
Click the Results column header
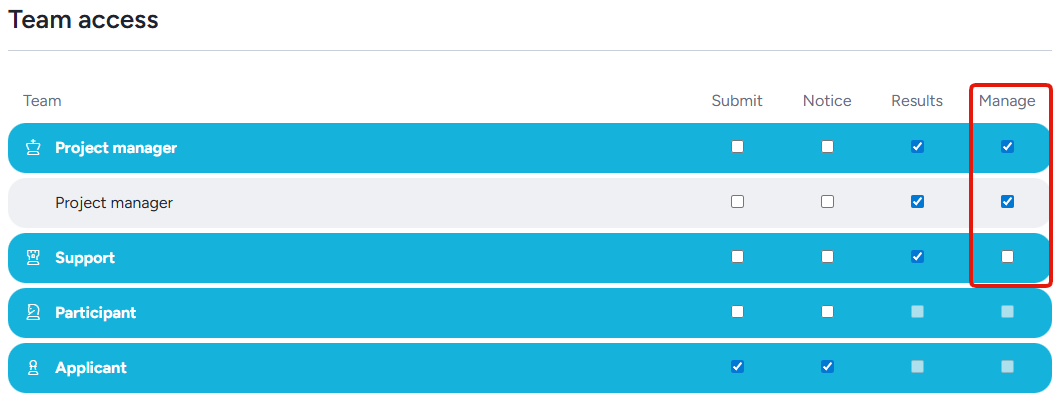917,101
